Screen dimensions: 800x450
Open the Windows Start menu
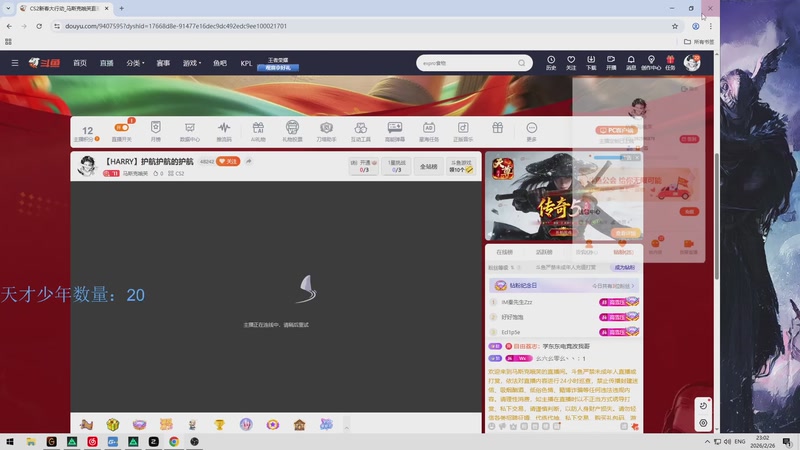click(x=10, y=441)
